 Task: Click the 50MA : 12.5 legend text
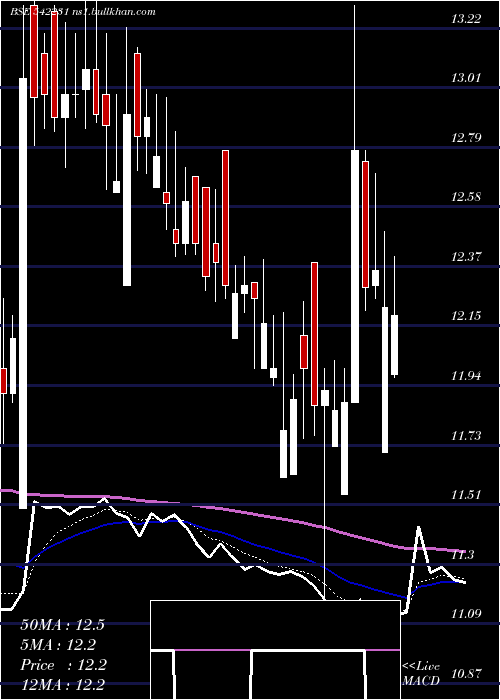point(62,625)
